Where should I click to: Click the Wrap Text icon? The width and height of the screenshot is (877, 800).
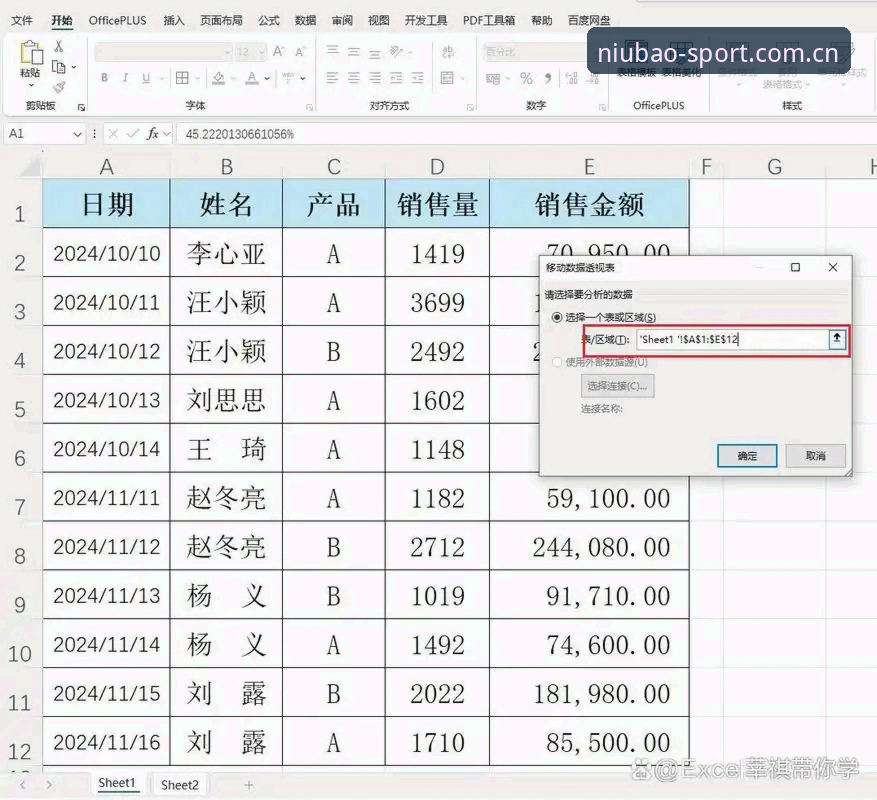pyautogui.click(x=448, y=52)
